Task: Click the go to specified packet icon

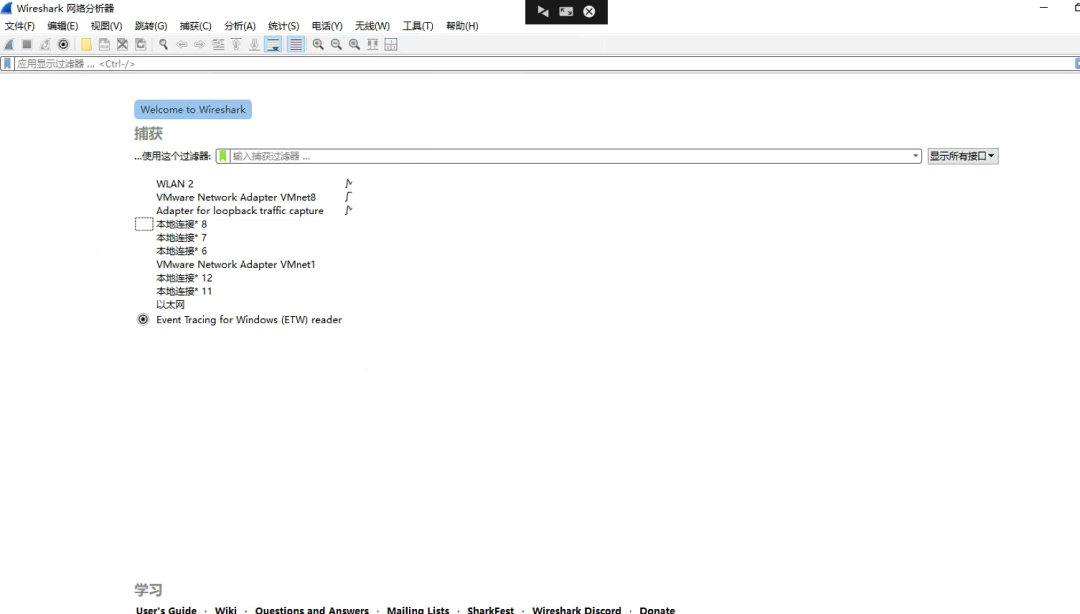Action: (x=218, y=44)
